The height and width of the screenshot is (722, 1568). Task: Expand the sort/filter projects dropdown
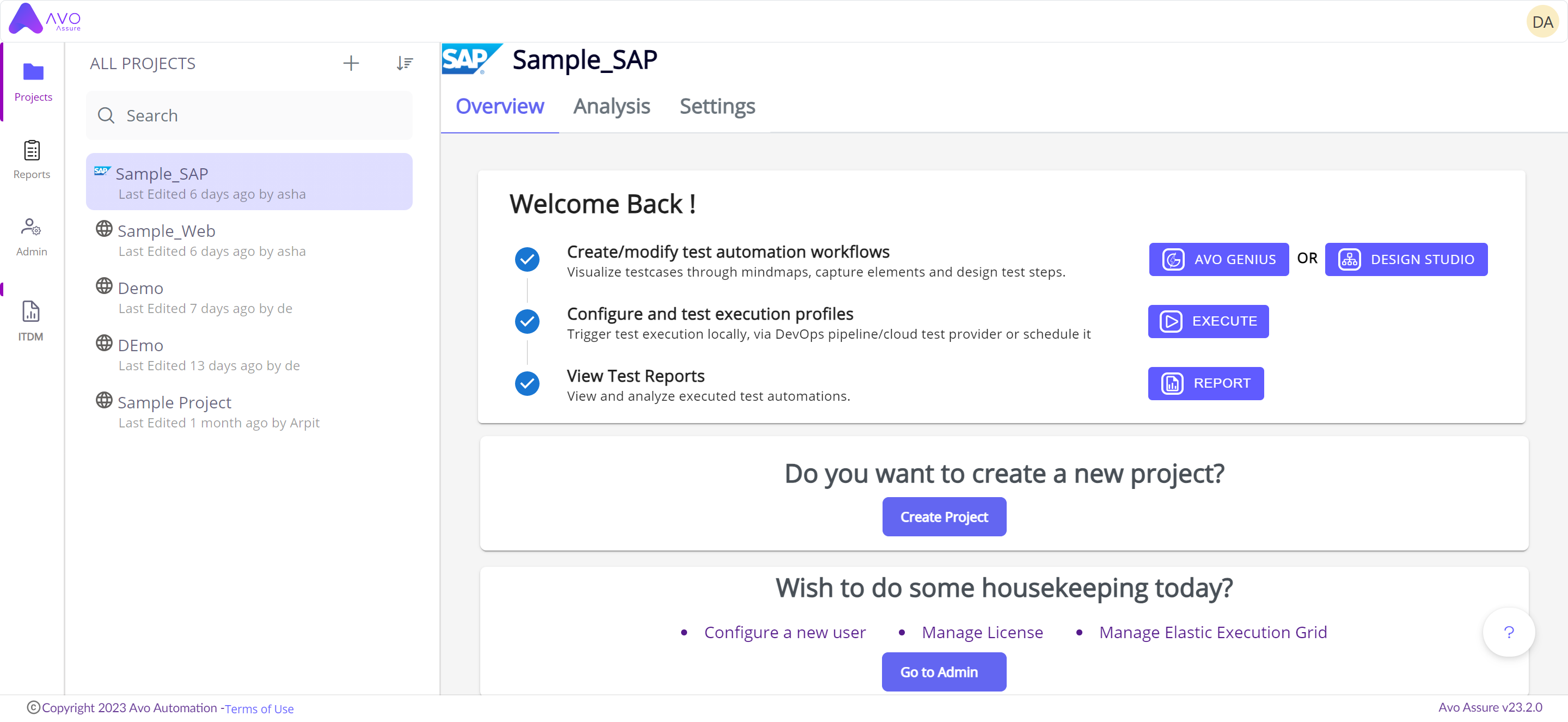(404, 63)
